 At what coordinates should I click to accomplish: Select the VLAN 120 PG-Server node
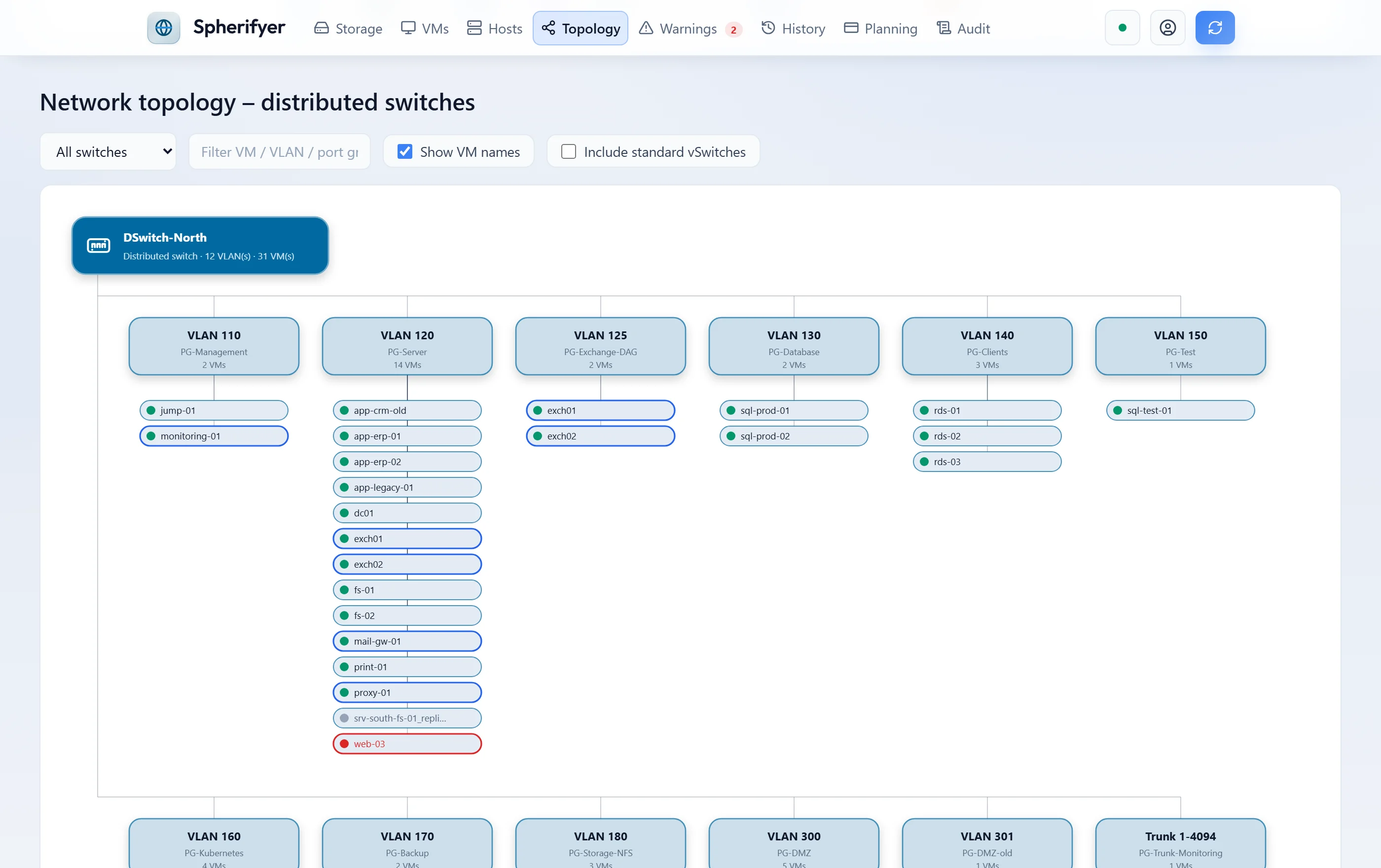[407, 346]
